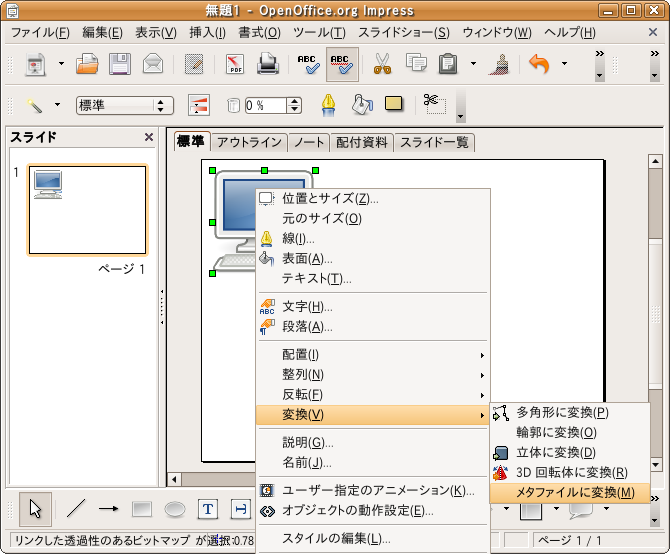670x554 pixels.
Task: Run the spellcheck ABC icon
Action: tap(309, 64)
